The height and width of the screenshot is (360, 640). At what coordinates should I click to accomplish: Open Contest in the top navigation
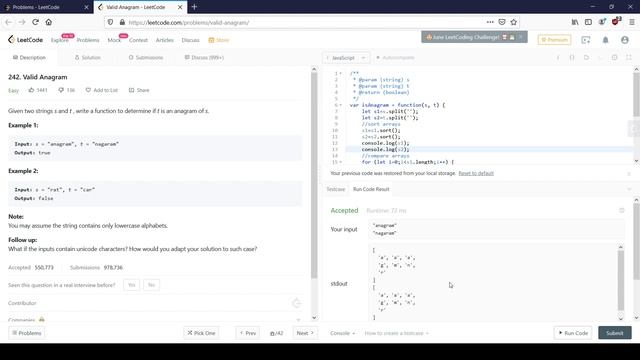[x=138, y=40]
